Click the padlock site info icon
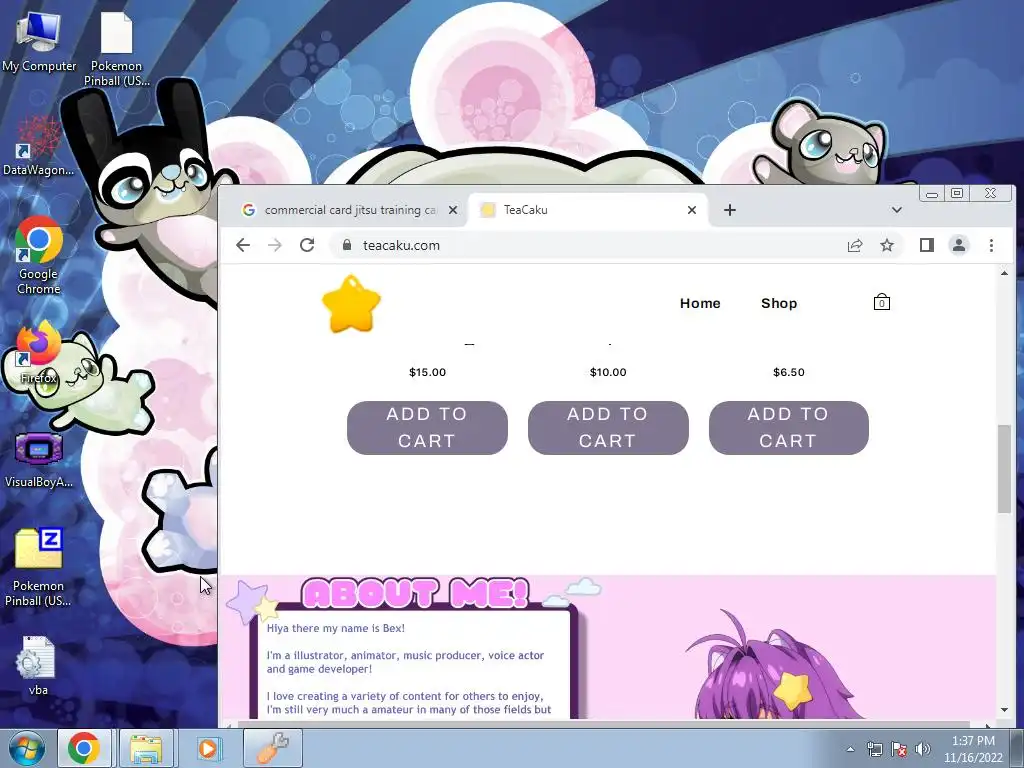This screenshot has height=768, width=1024. [x=347, y=245]
